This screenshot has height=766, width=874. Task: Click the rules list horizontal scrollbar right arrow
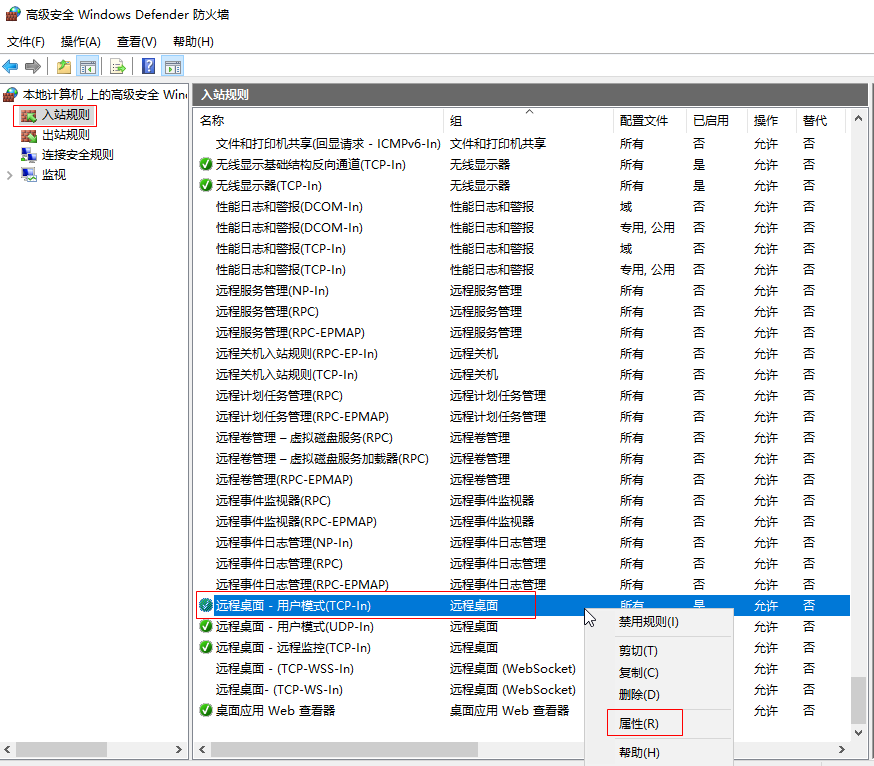pyautogui.click(x=842, y=750)
